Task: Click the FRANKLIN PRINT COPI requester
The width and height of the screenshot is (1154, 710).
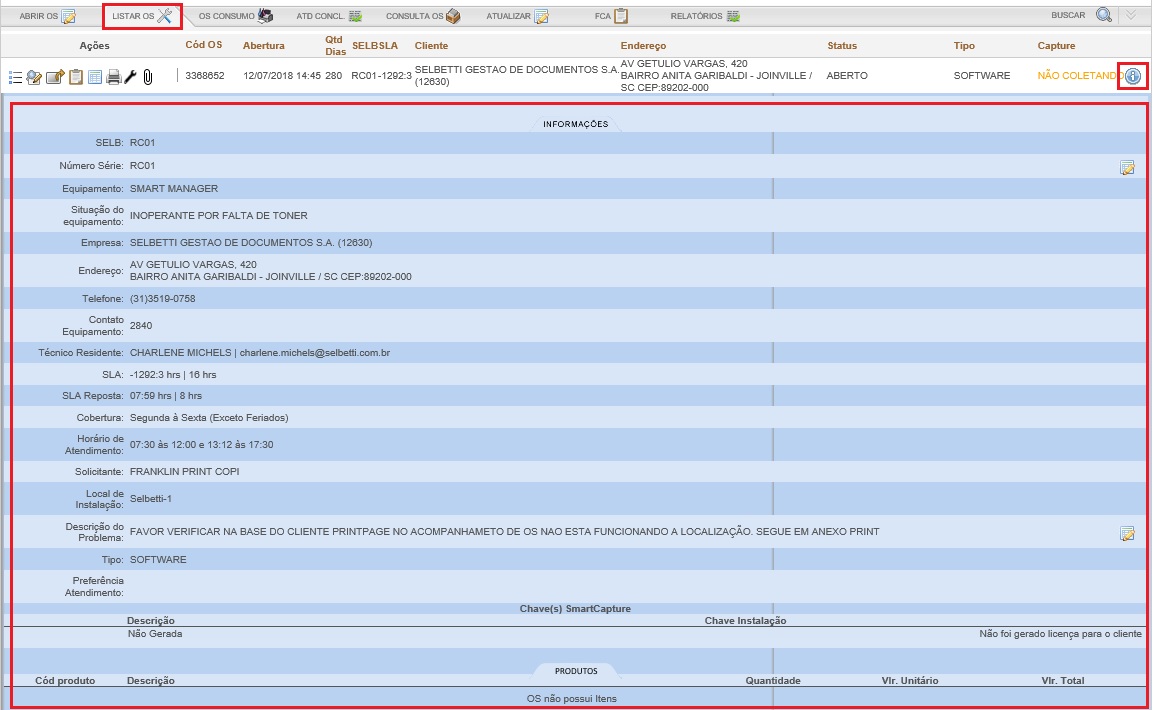Action: [185, 472]
